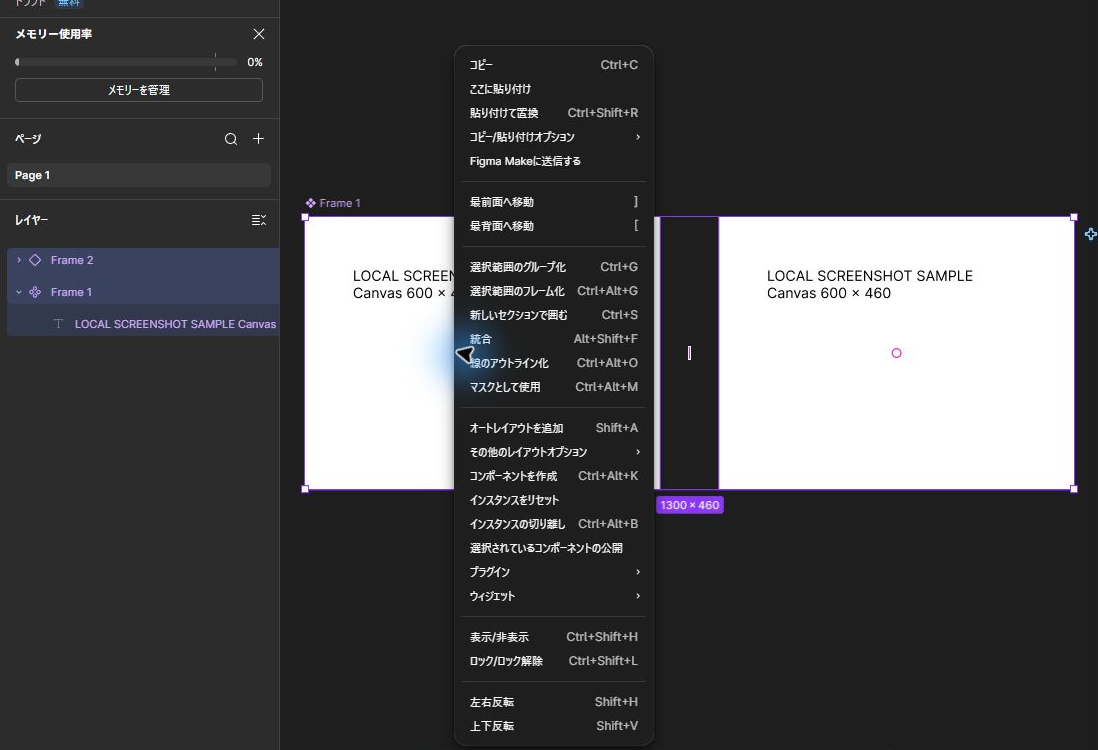This screenshot has width=1098, height=750.
Task: Click the text layer T icon
Action: (x=58, y=324)
